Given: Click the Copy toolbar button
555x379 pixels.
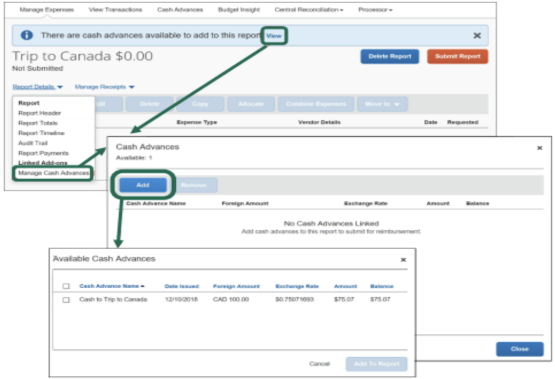Looking at the screenshot, I should [x=200, y=104].
